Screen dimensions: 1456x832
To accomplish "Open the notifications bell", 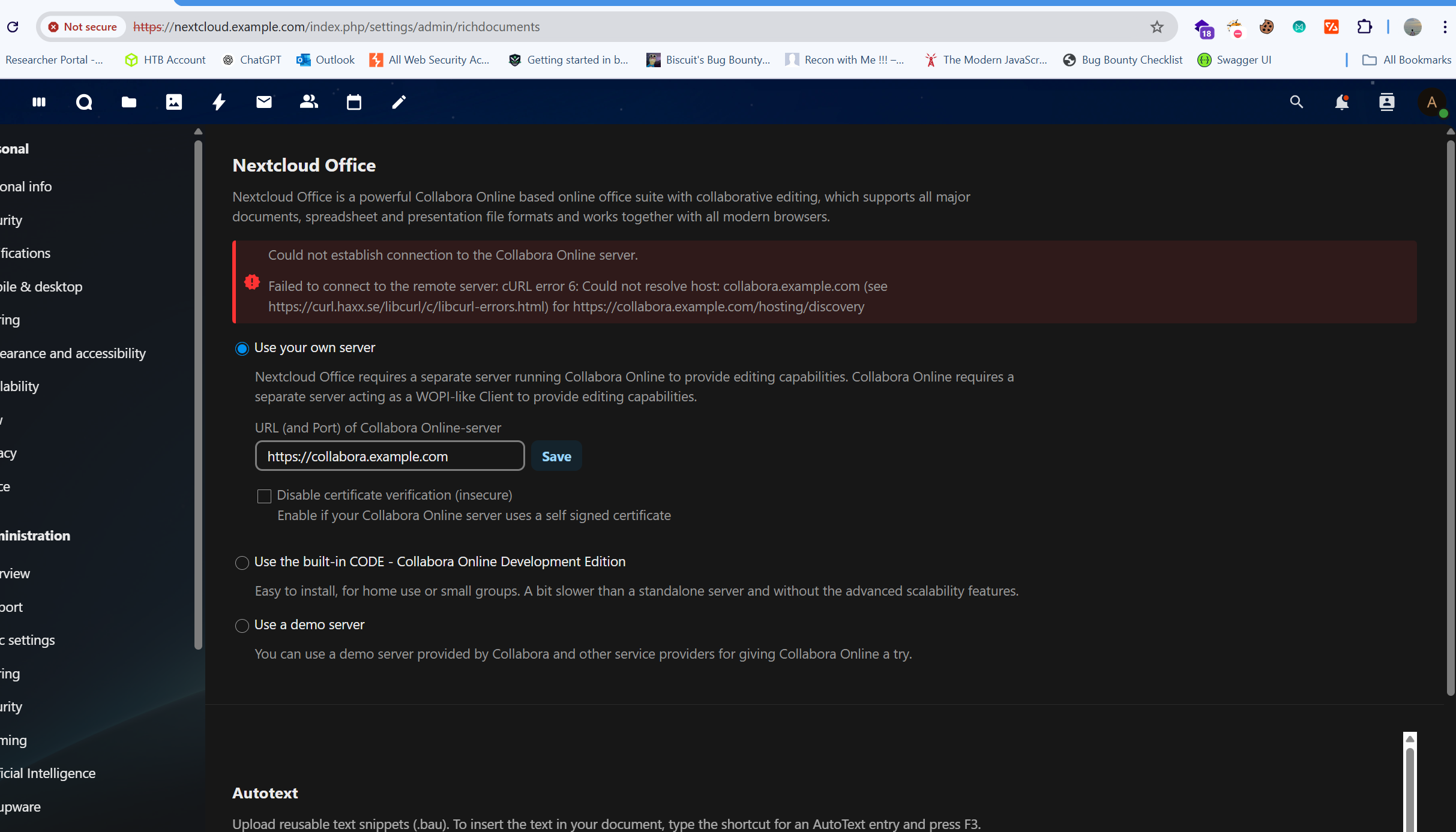I will (x=1342, y=102).
